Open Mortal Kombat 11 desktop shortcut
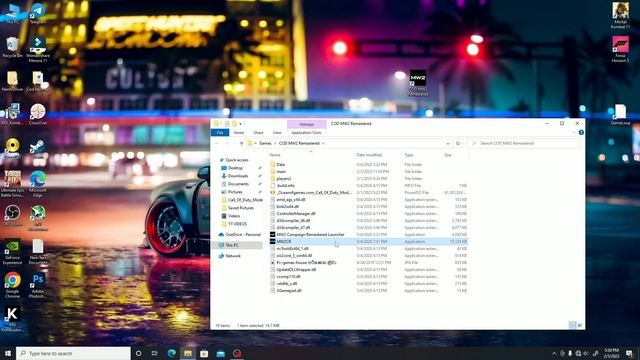 [x=620, y=16]
